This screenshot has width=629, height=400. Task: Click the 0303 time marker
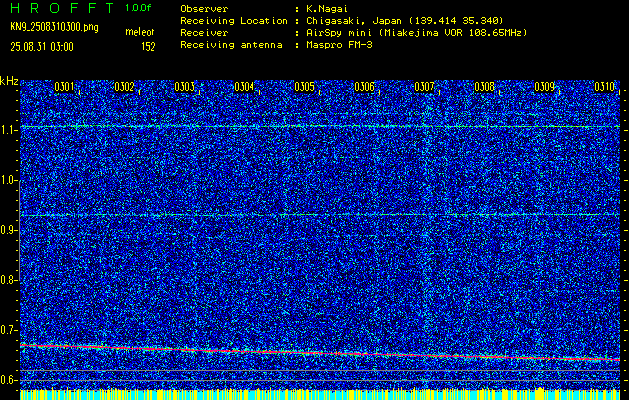tap(185, 87)
